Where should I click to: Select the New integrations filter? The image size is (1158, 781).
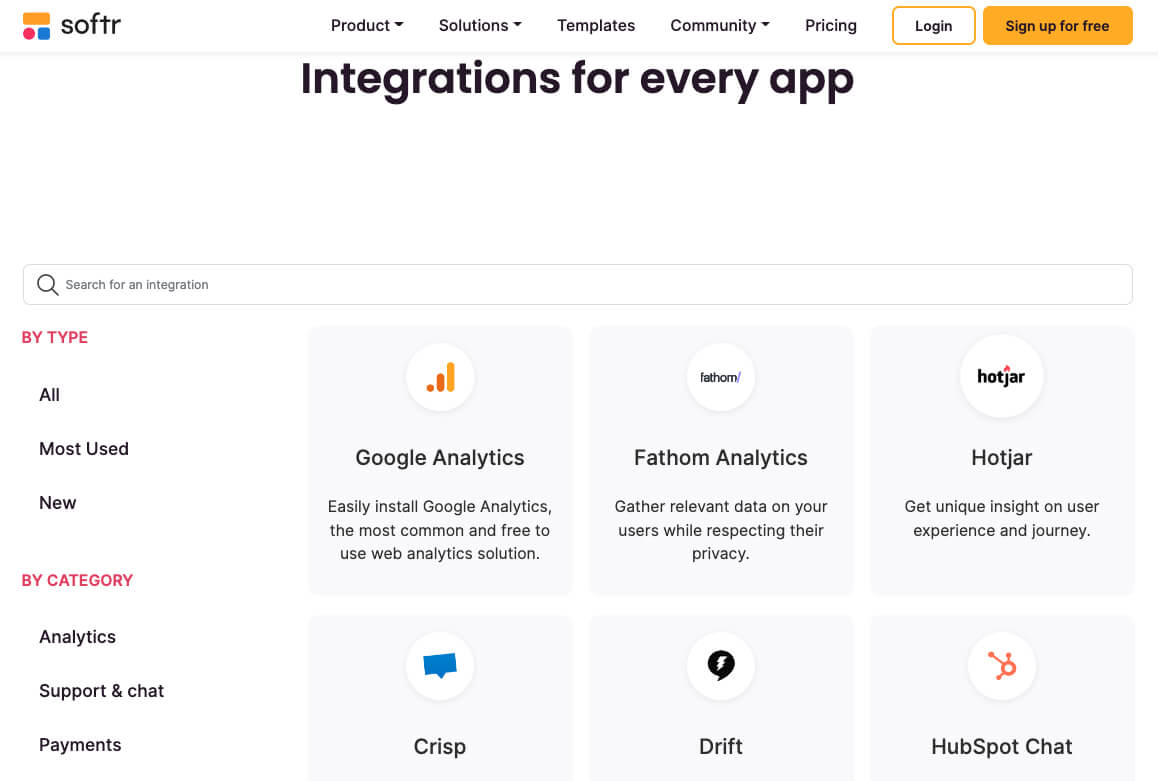pos(57,502)
